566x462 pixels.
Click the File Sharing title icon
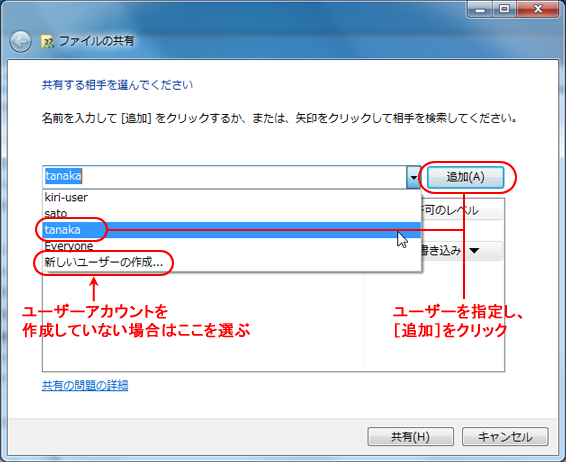48,42
